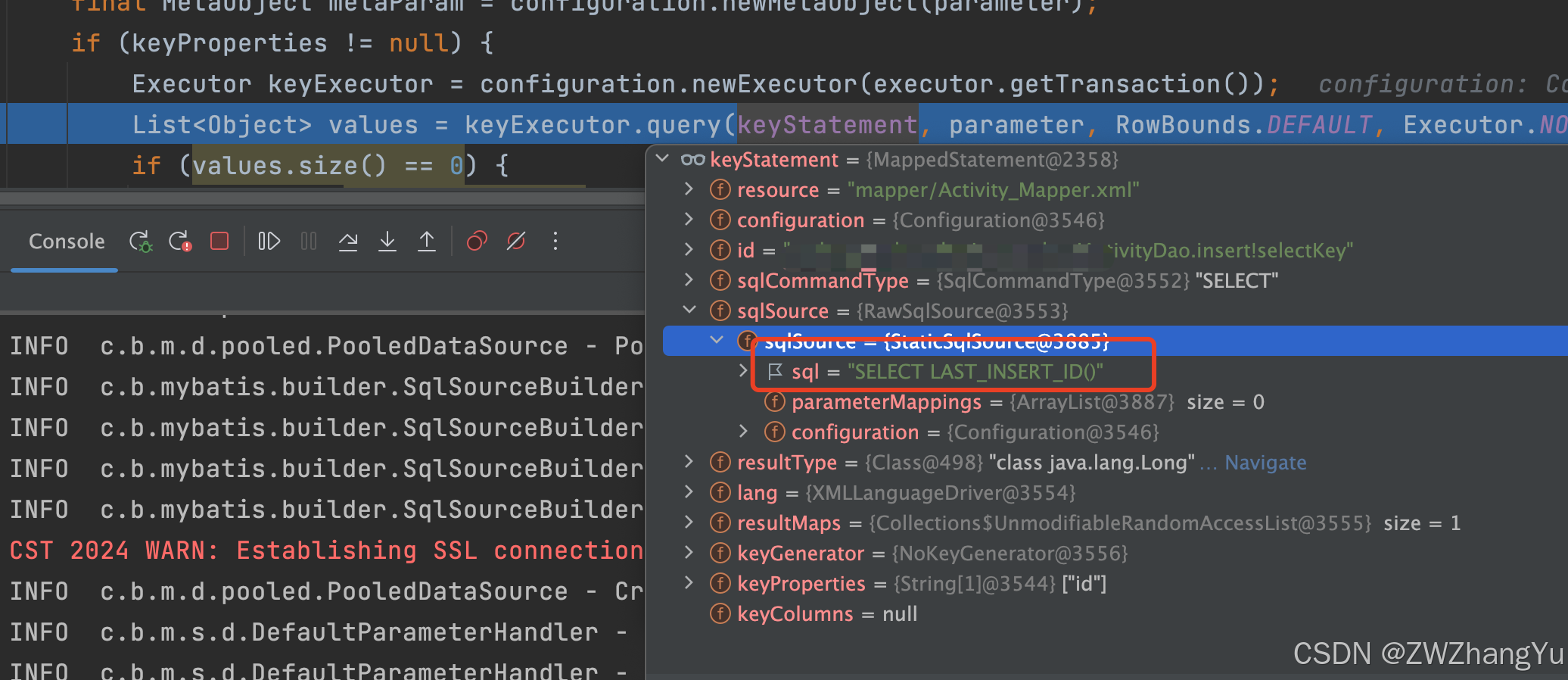
Task: Click the Rerun failed tests icon
Action: (180, 242)
